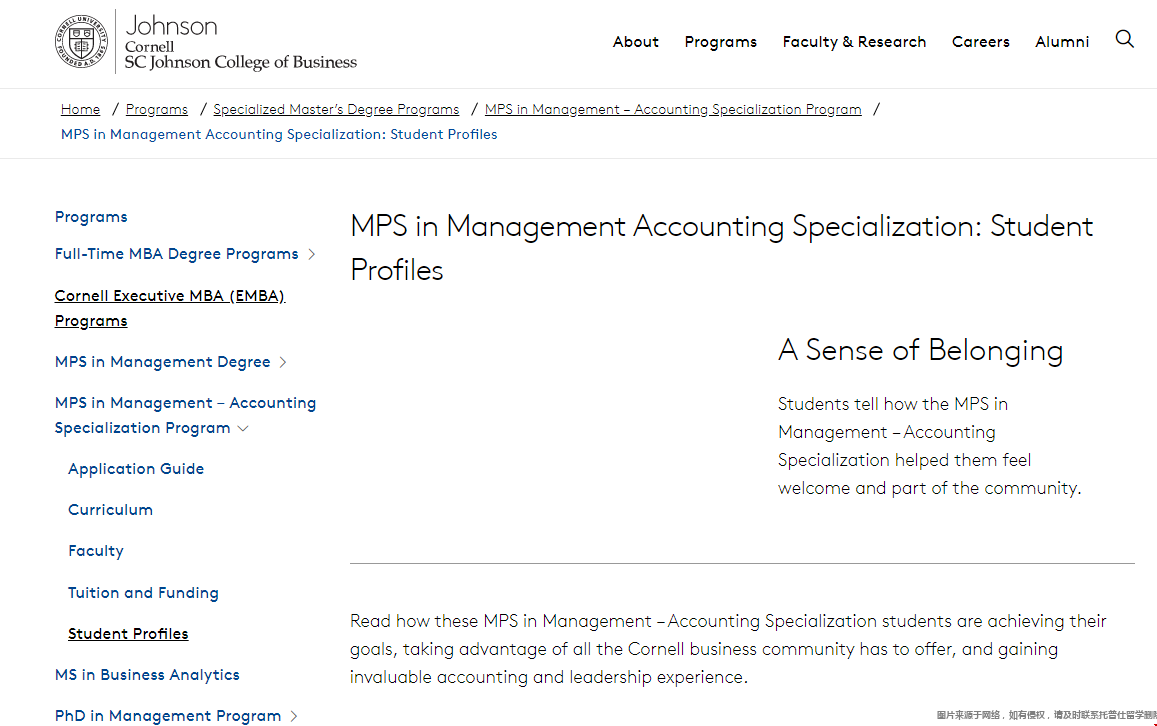Expand MPS in Management Degree chevron
1157x726 pixels.
point(283,362)
